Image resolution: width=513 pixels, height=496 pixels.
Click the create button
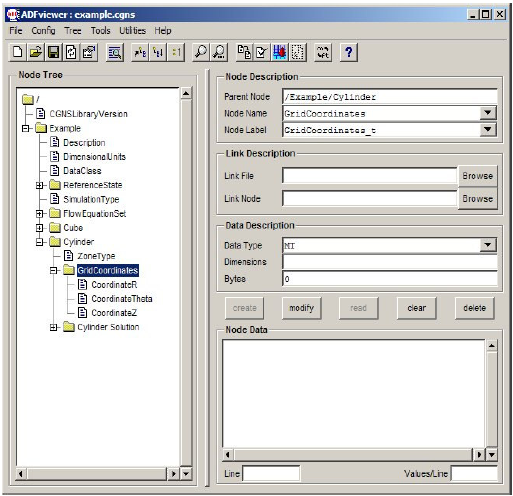click(244, 308)
